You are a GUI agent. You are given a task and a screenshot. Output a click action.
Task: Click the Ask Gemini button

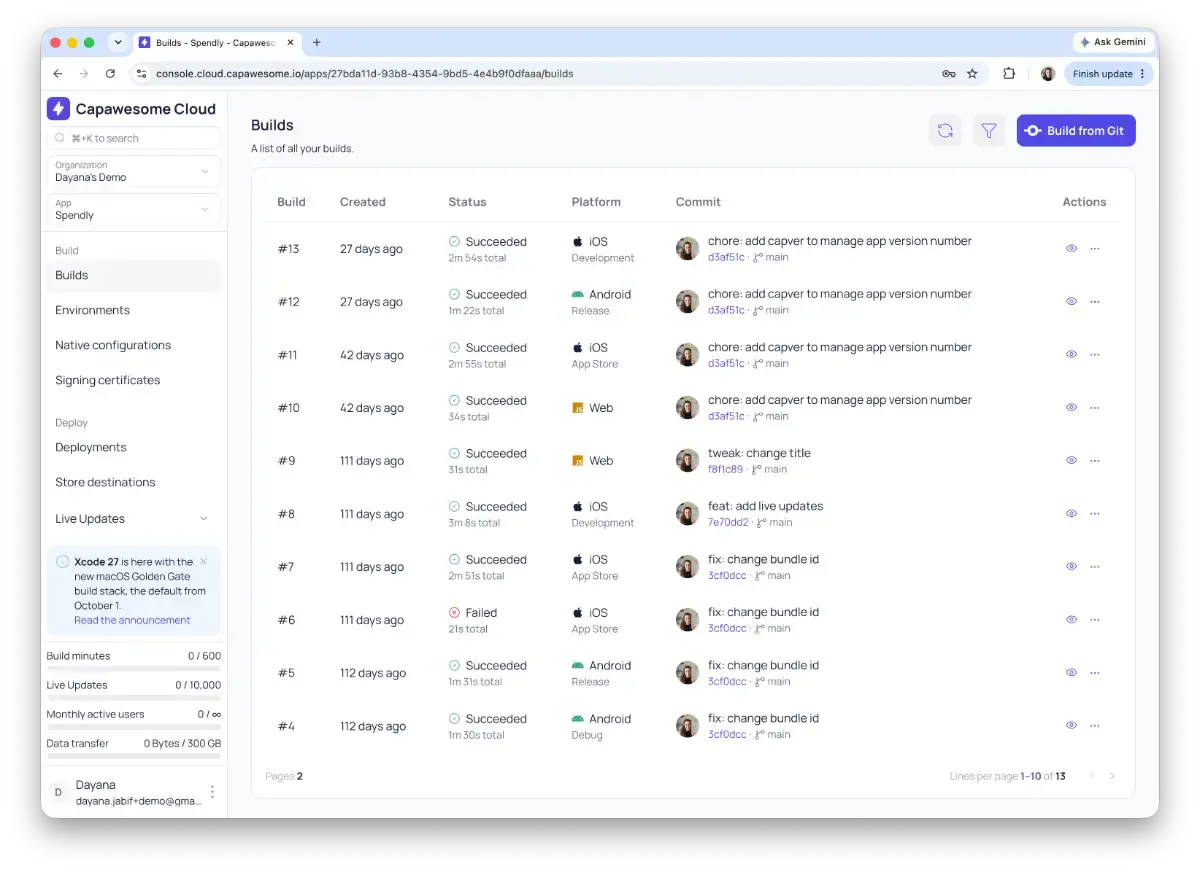pos(1115,42)
